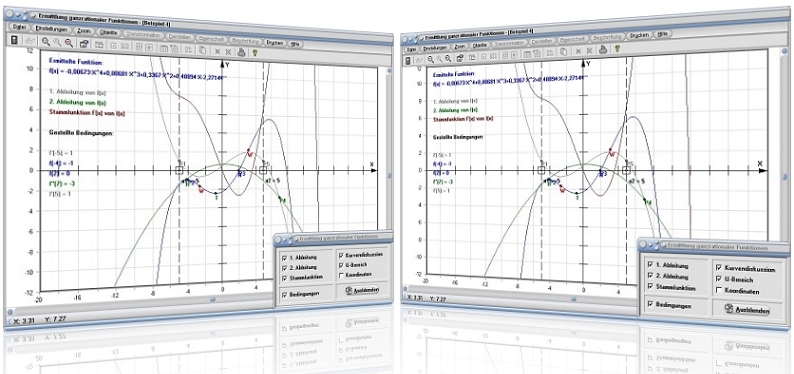Open Zoom menu in left window
This screenshot has width=794, height=374.
(x=84, y=31)
